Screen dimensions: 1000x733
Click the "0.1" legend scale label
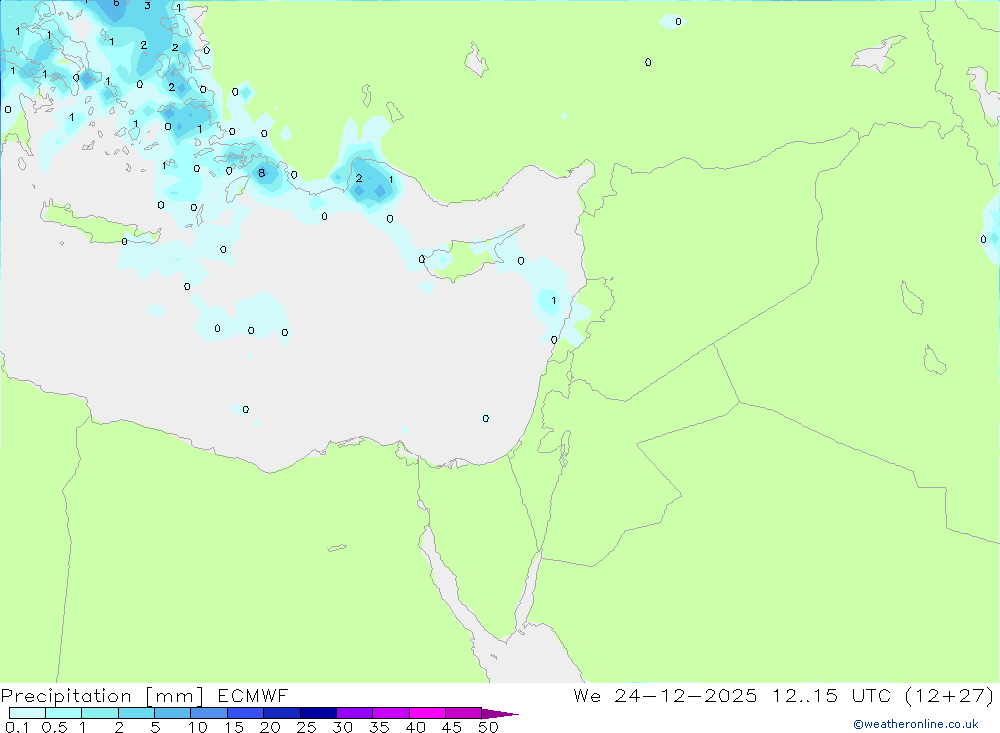tap(17, 727)
